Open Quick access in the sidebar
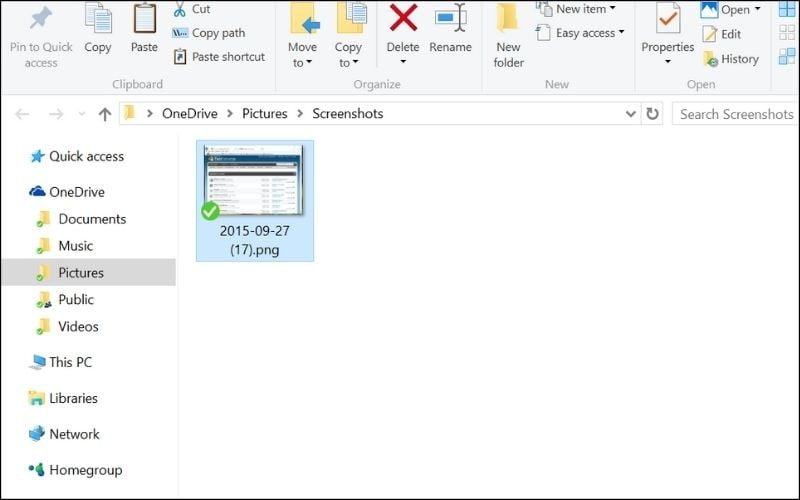The image size is (800, 500). 78,156
